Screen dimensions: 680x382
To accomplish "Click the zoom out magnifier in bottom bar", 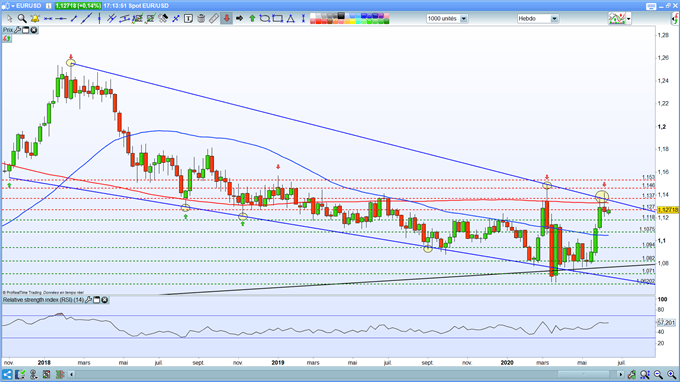I will coord(658,374).
